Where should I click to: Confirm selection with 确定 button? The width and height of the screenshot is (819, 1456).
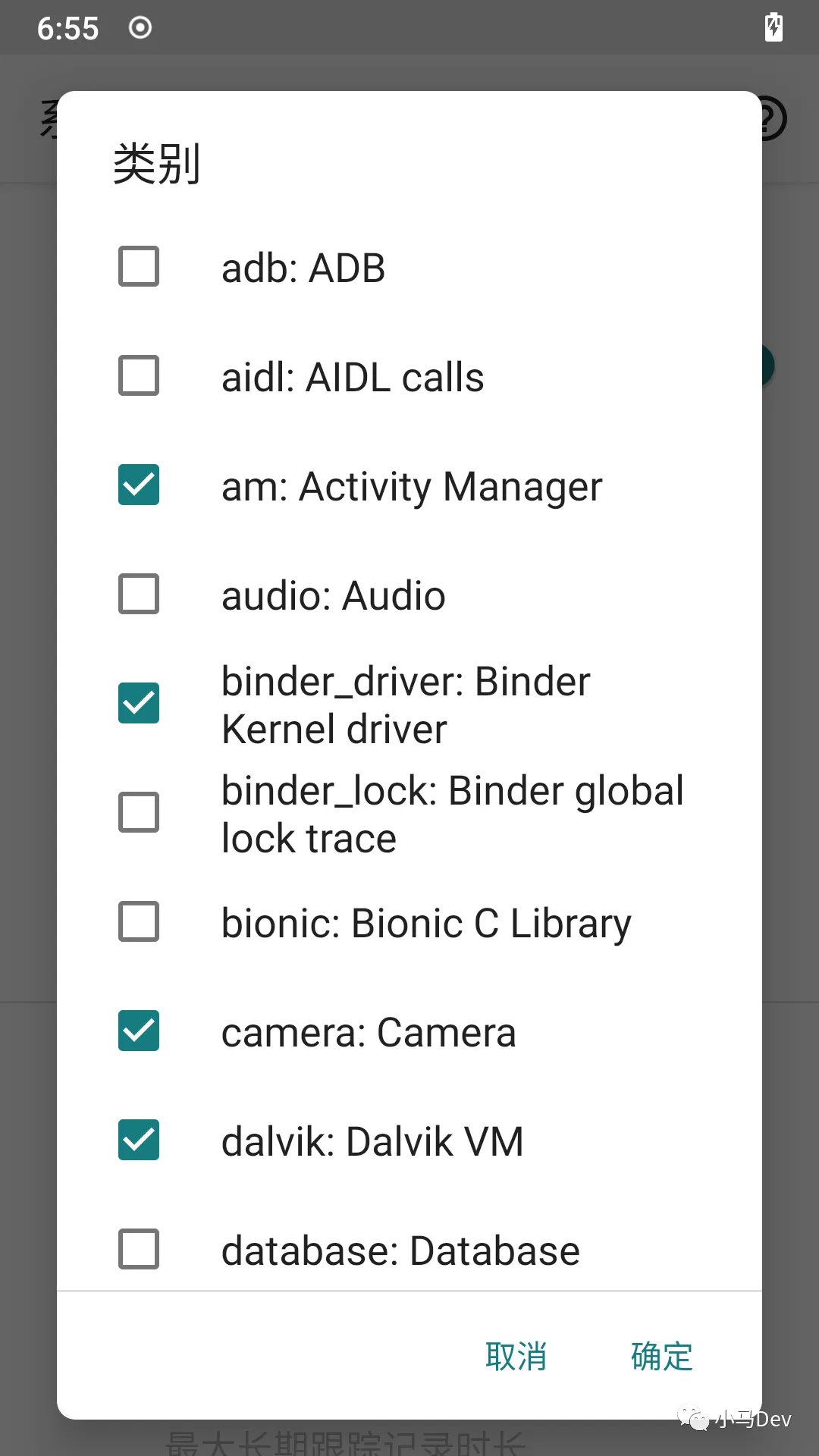point(661,1357)
